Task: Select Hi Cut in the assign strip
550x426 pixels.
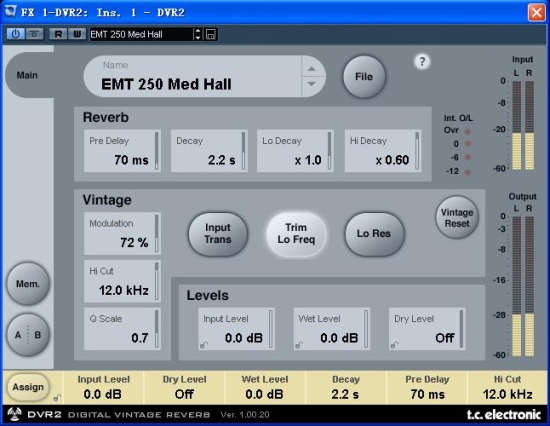Action: (x=508, y=387)
